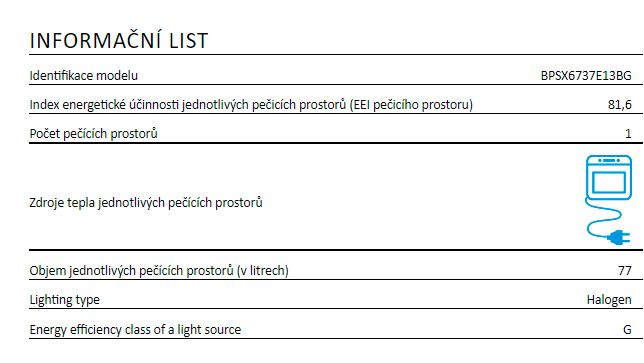Click the EEI value 81,6

tap(619, 105)
